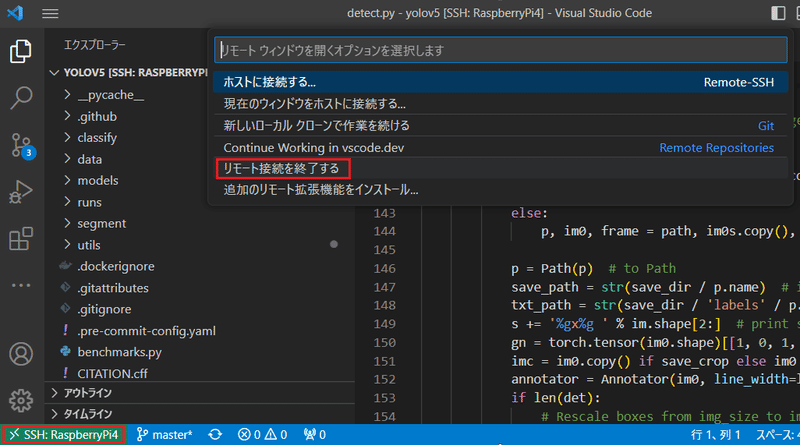Image resolution: width=800 pixels, height=445 pixels.
Task: Open the Manage gear icon
Action: [x=21, y=401]
